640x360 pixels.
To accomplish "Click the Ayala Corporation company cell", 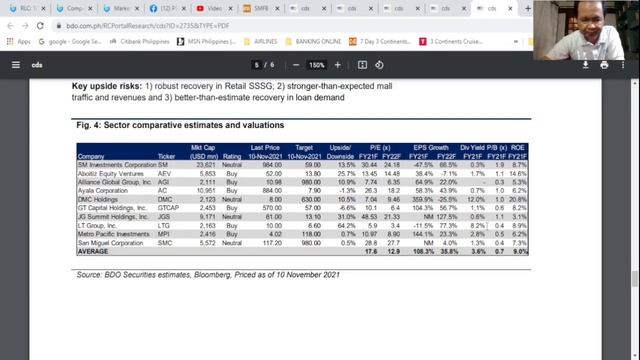I will click(102, 191).
